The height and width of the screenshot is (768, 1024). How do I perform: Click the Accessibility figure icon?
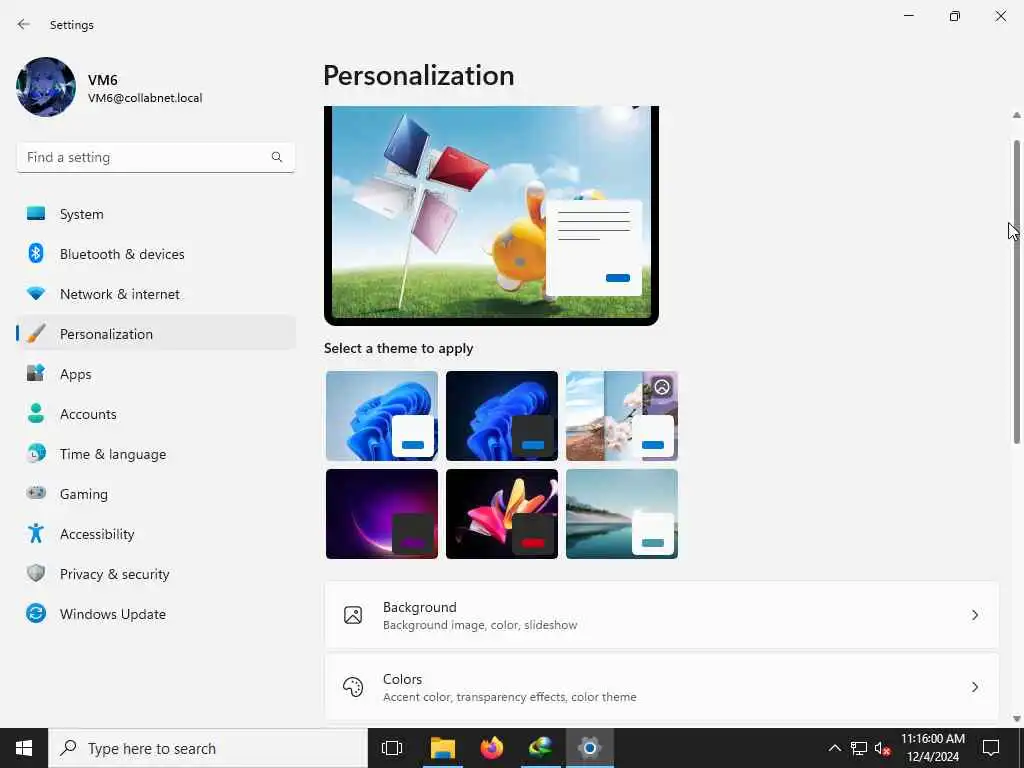(36, 534)
